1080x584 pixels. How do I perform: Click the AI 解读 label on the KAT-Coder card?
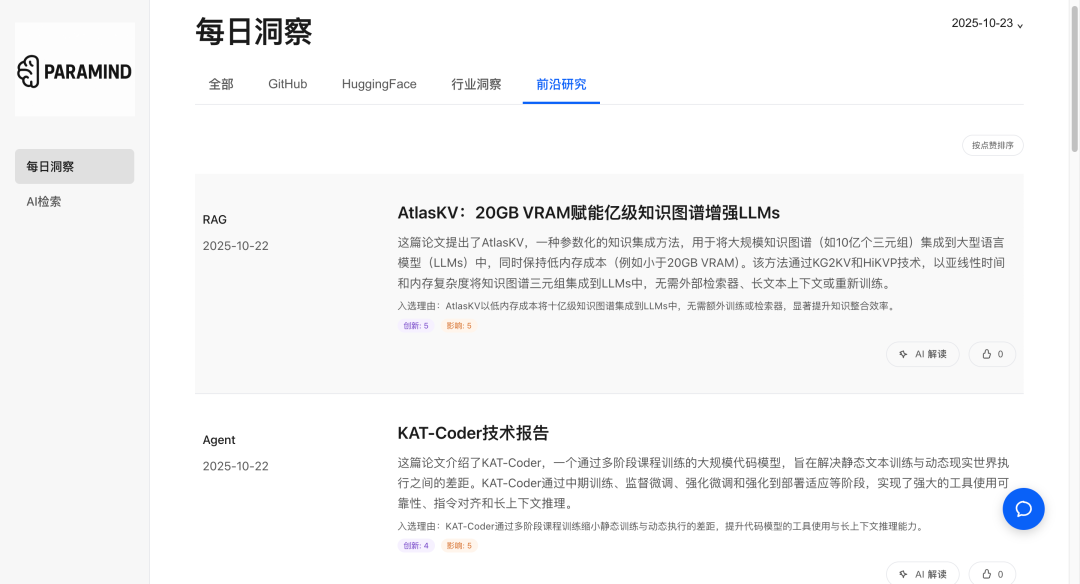coord(931,574)
